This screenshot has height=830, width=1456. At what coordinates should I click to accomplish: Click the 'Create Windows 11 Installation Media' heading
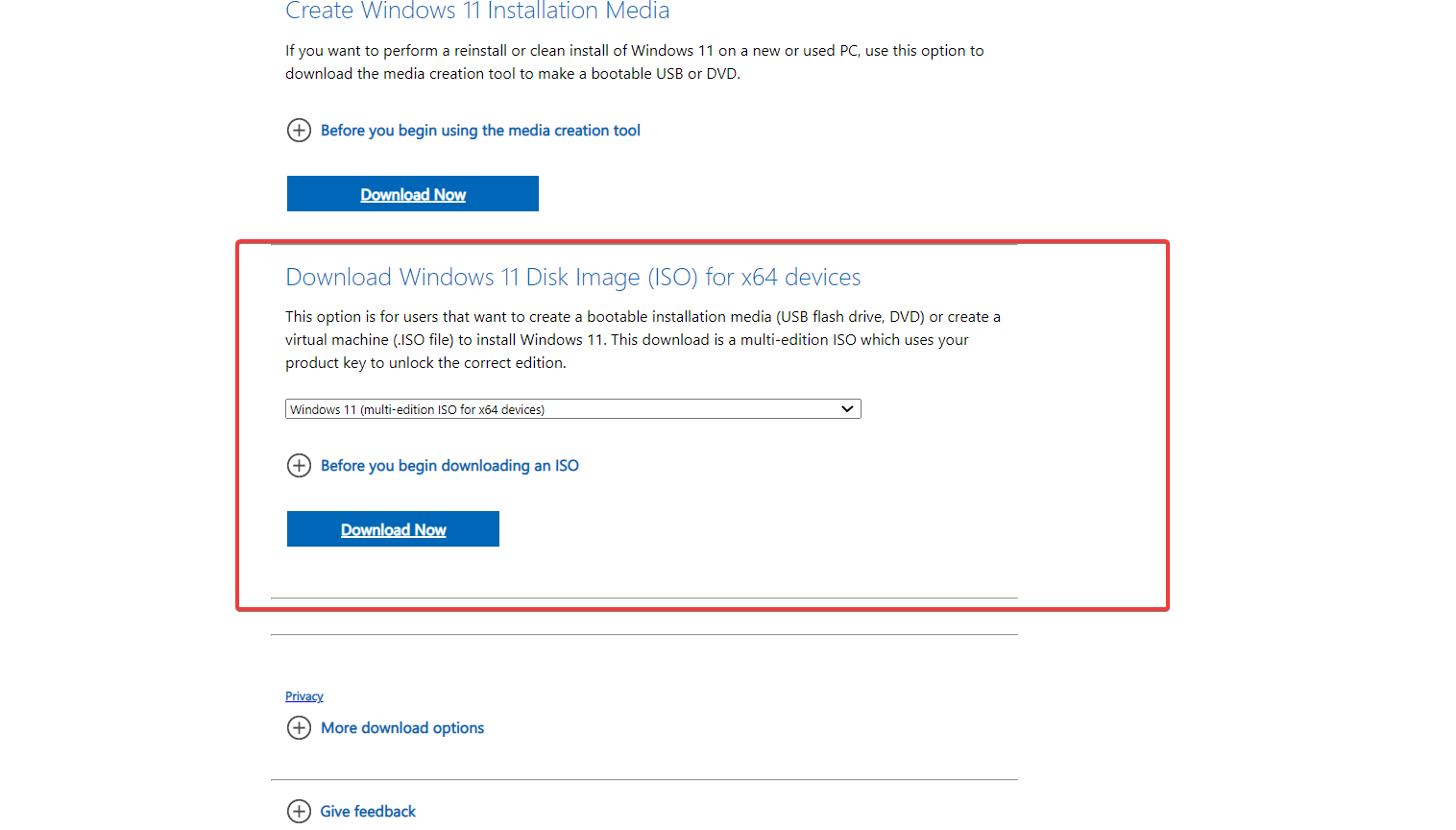pos(477,11)
